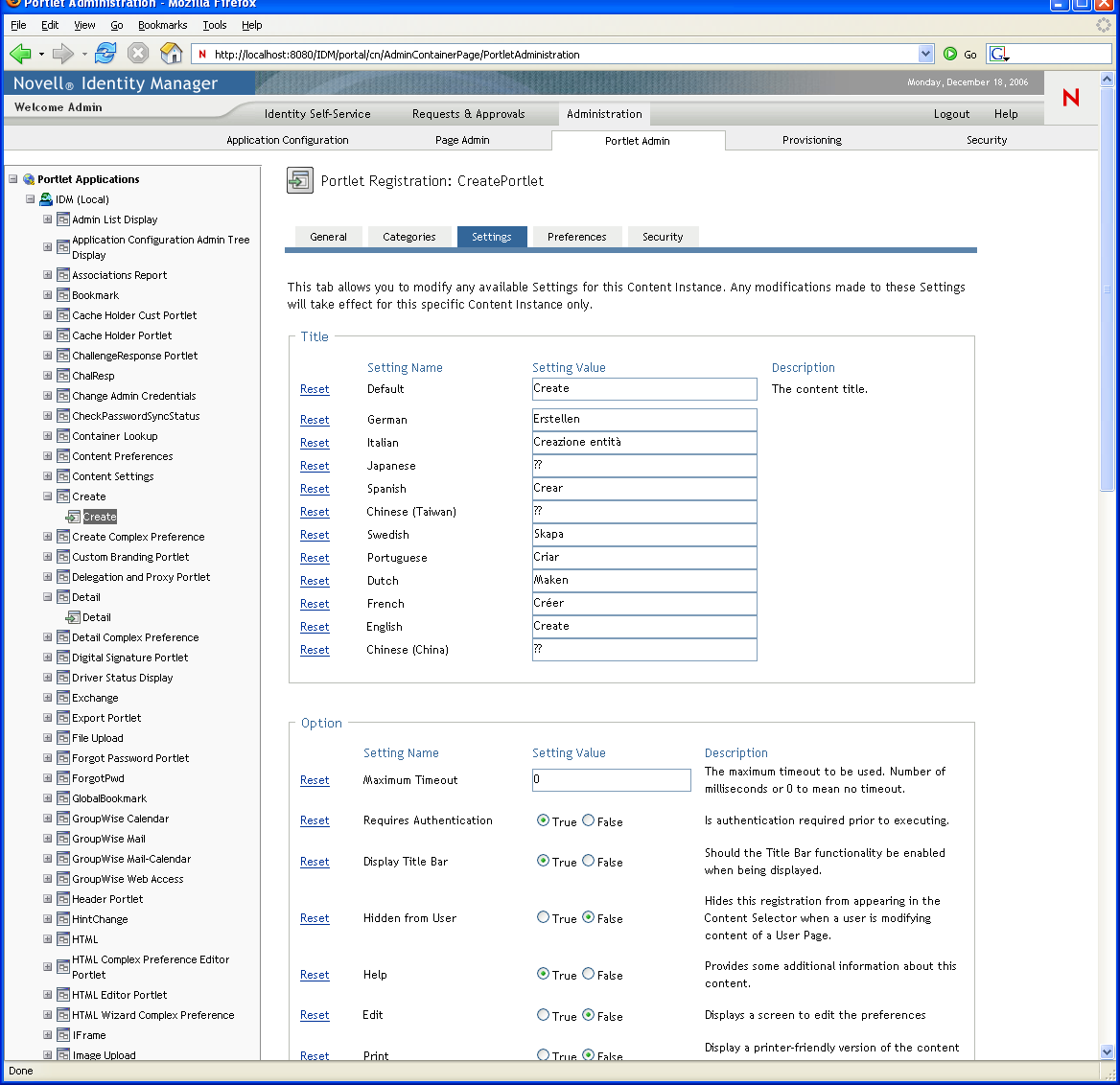Set Help option to False

[x=589, y=973]
